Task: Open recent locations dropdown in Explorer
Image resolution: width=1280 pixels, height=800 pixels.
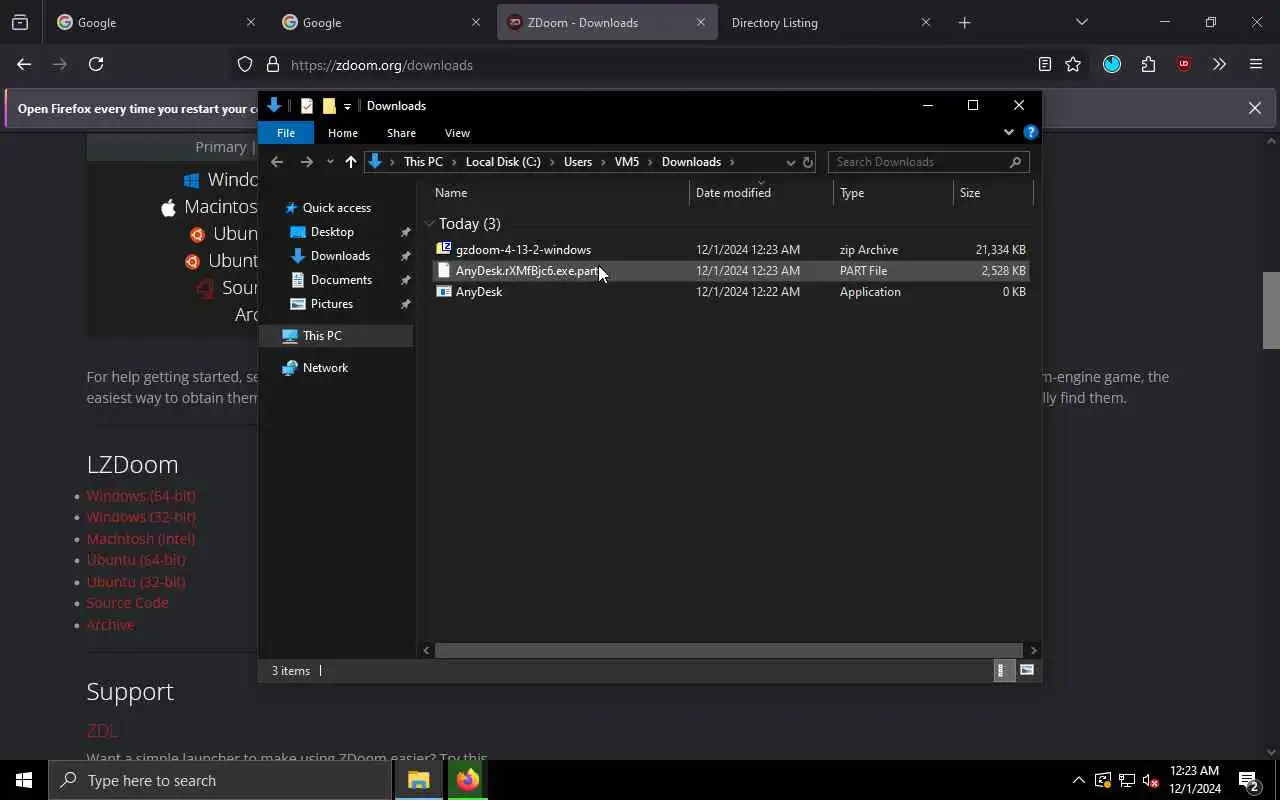Action: [330, 162]
